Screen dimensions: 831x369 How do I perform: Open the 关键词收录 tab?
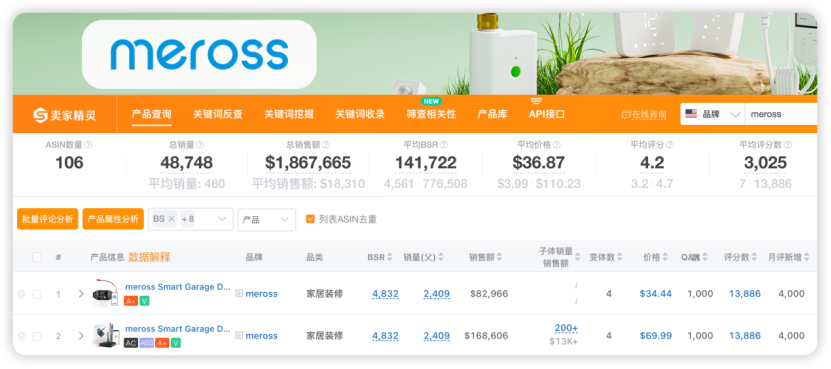tap(360, 114)
